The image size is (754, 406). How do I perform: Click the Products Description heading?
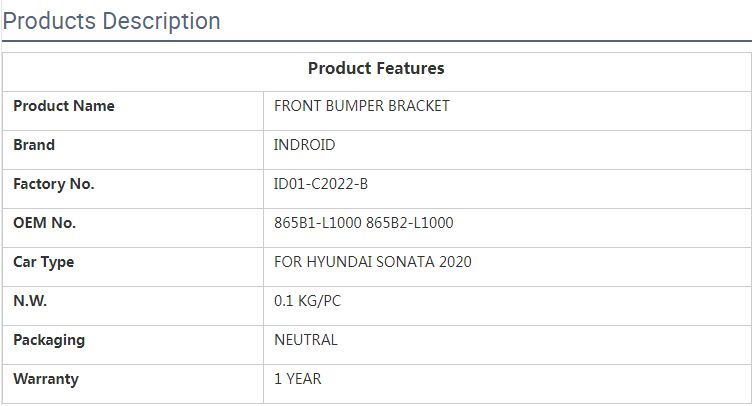click(x=112, y=21)
